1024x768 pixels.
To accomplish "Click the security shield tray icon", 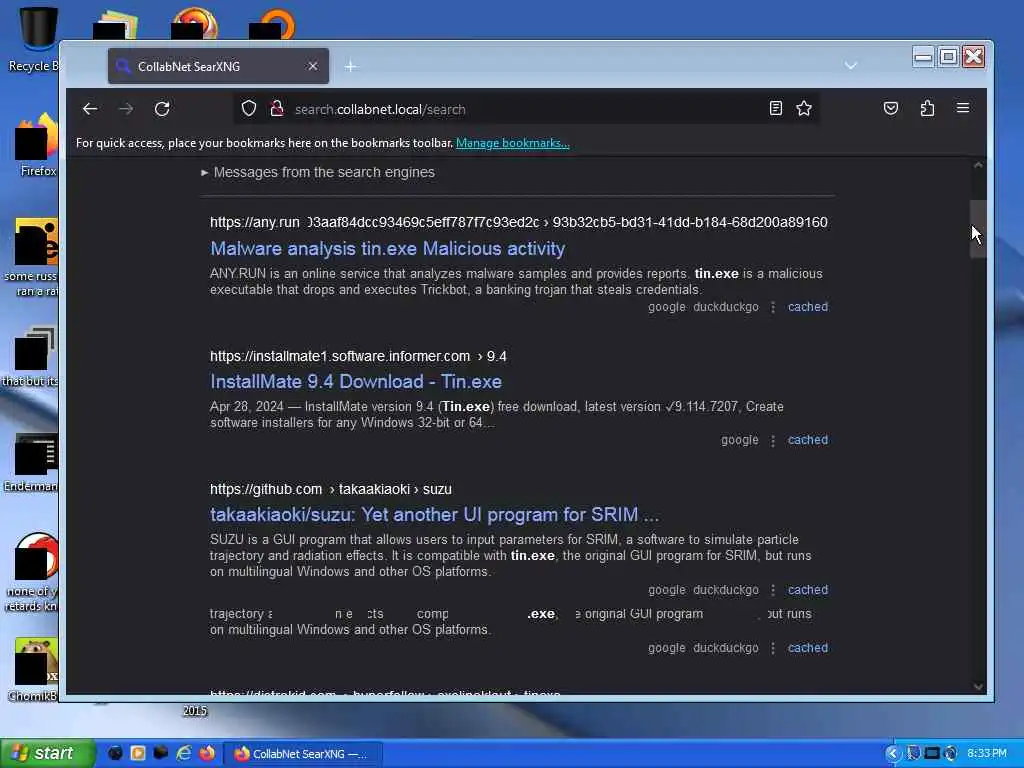I will click(913, 753).
